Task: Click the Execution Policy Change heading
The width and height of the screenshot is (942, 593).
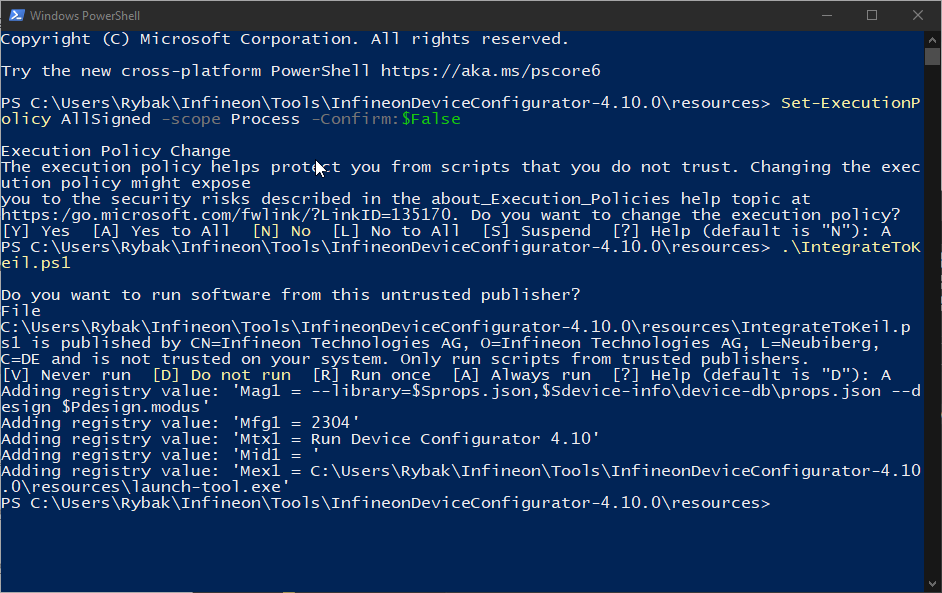Action: (115, 151)
